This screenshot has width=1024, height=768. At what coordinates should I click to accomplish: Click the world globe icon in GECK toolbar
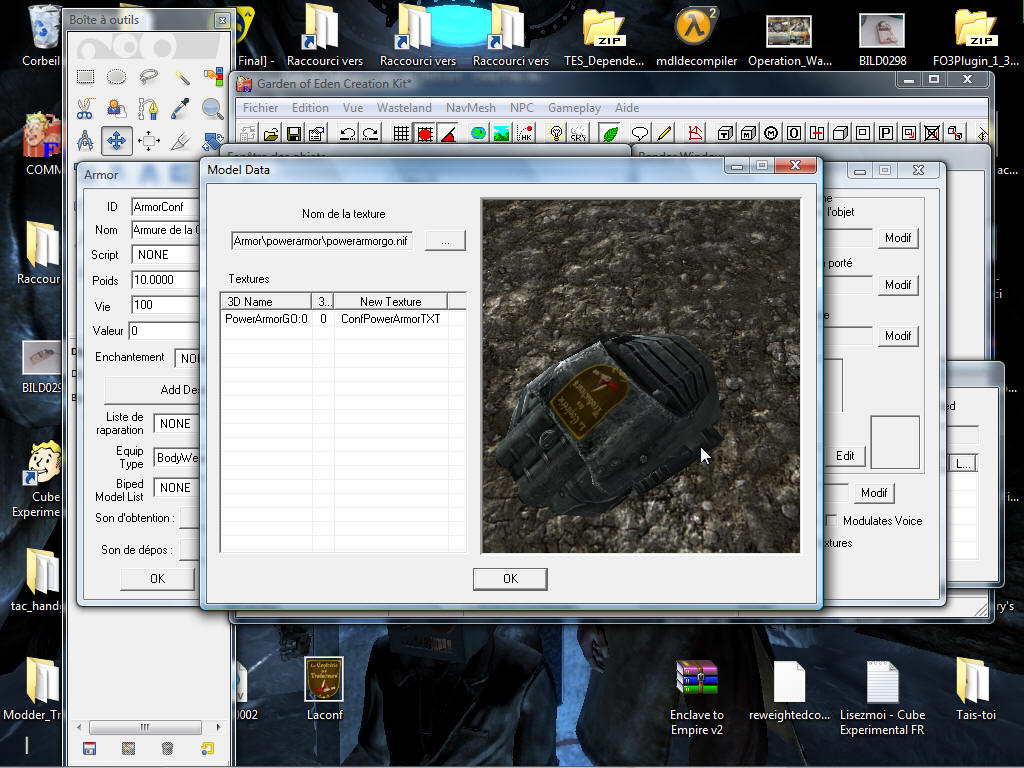click(479, 134)
